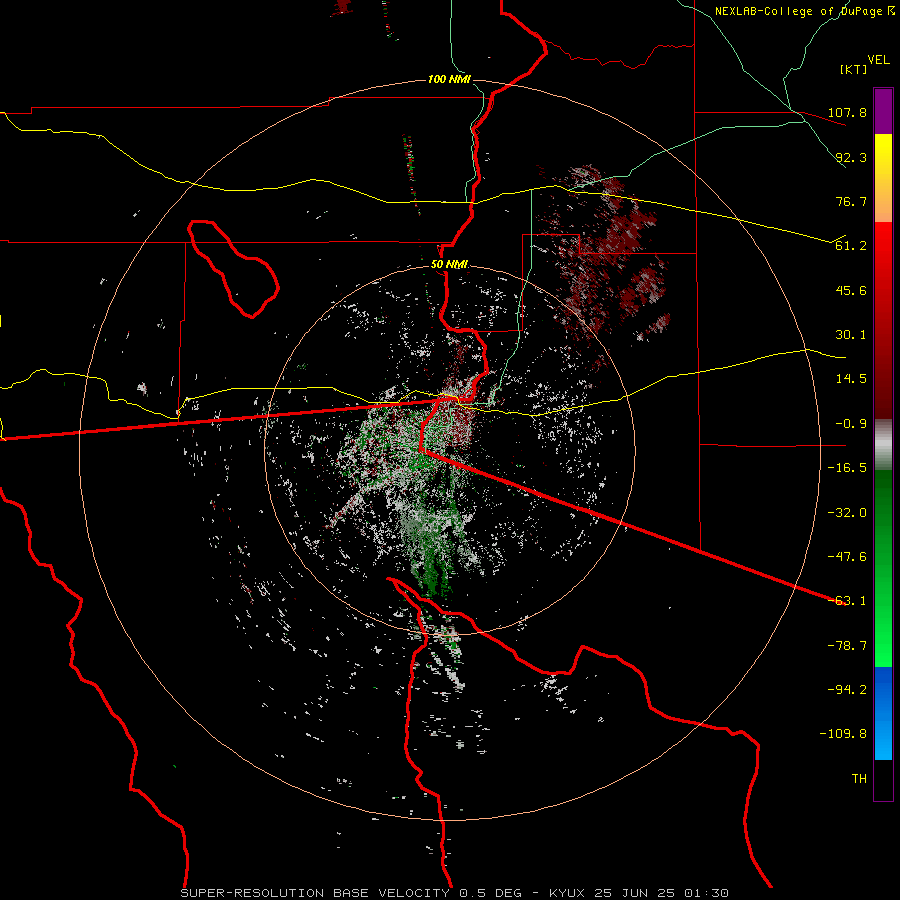Click the Super-Resolution Base Velocity caption text
Viewport: 900px width, 900px height.
tap(351, 893)
